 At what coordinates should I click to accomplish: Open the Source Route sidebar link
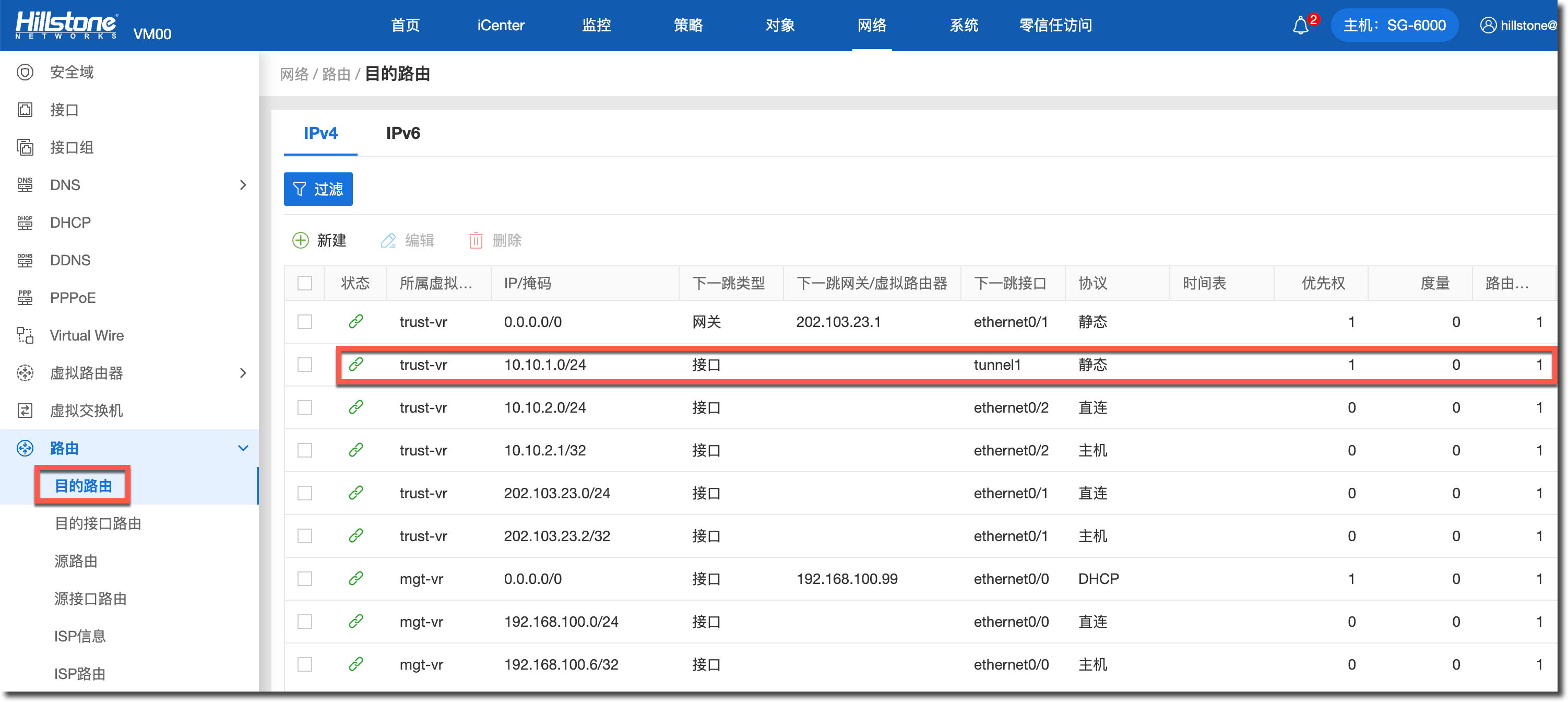click(x=76, y=561)
